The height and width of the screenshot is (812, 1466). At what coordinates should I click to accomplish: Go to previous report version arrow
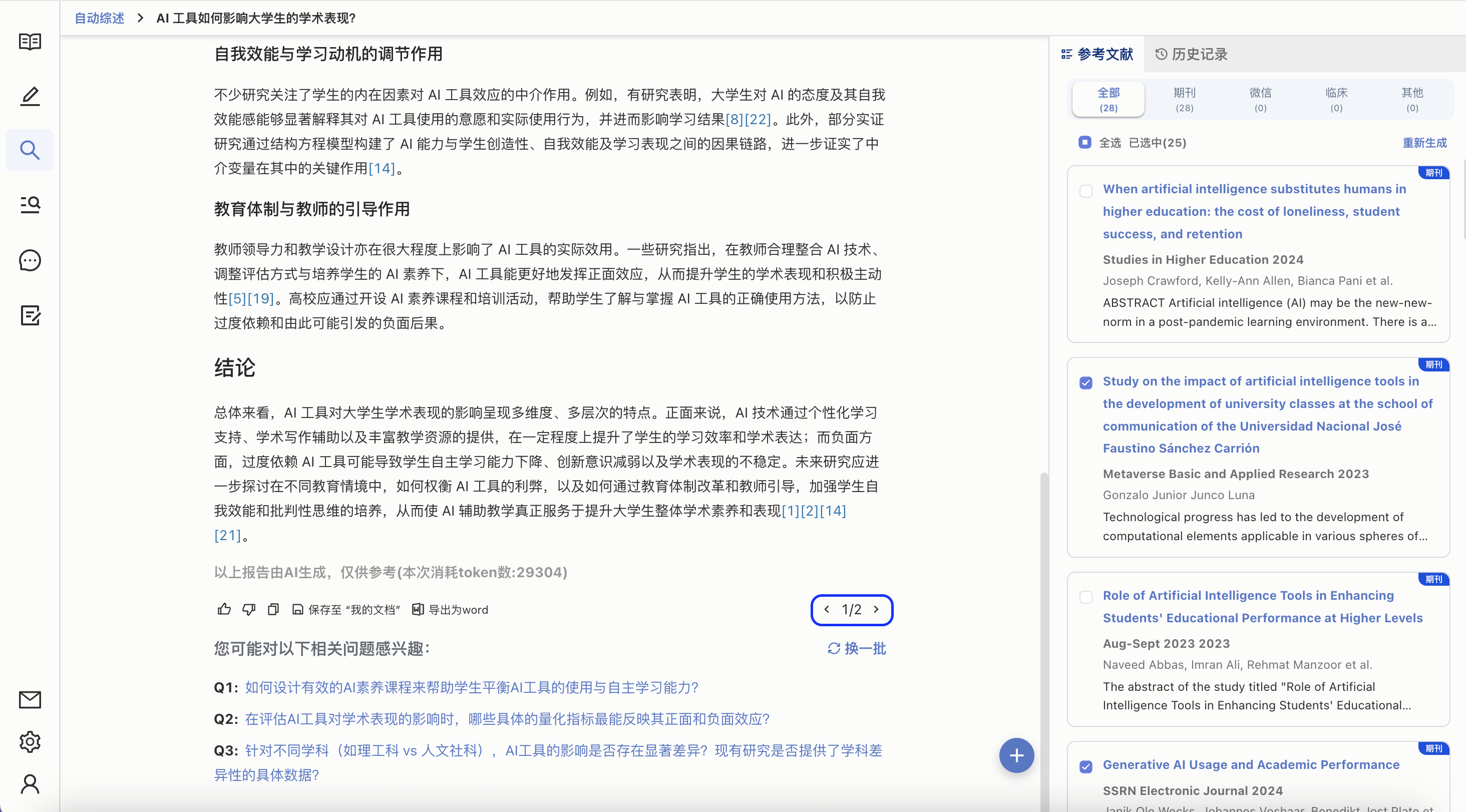click(x=826, y=609)
